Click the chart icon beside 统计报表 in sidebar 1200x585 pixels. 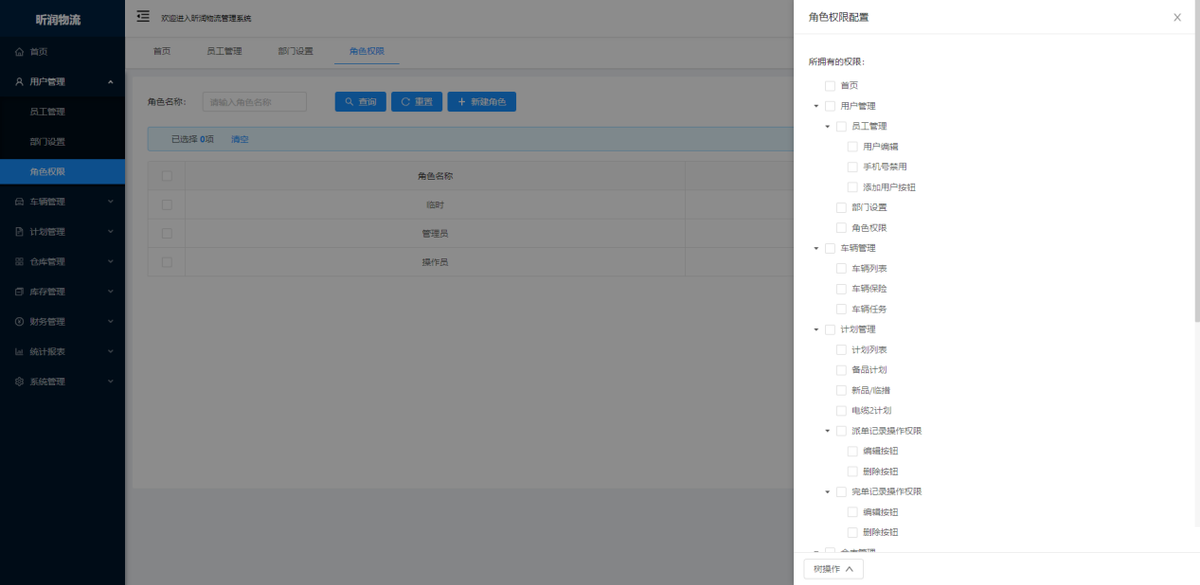click(19, 352)
